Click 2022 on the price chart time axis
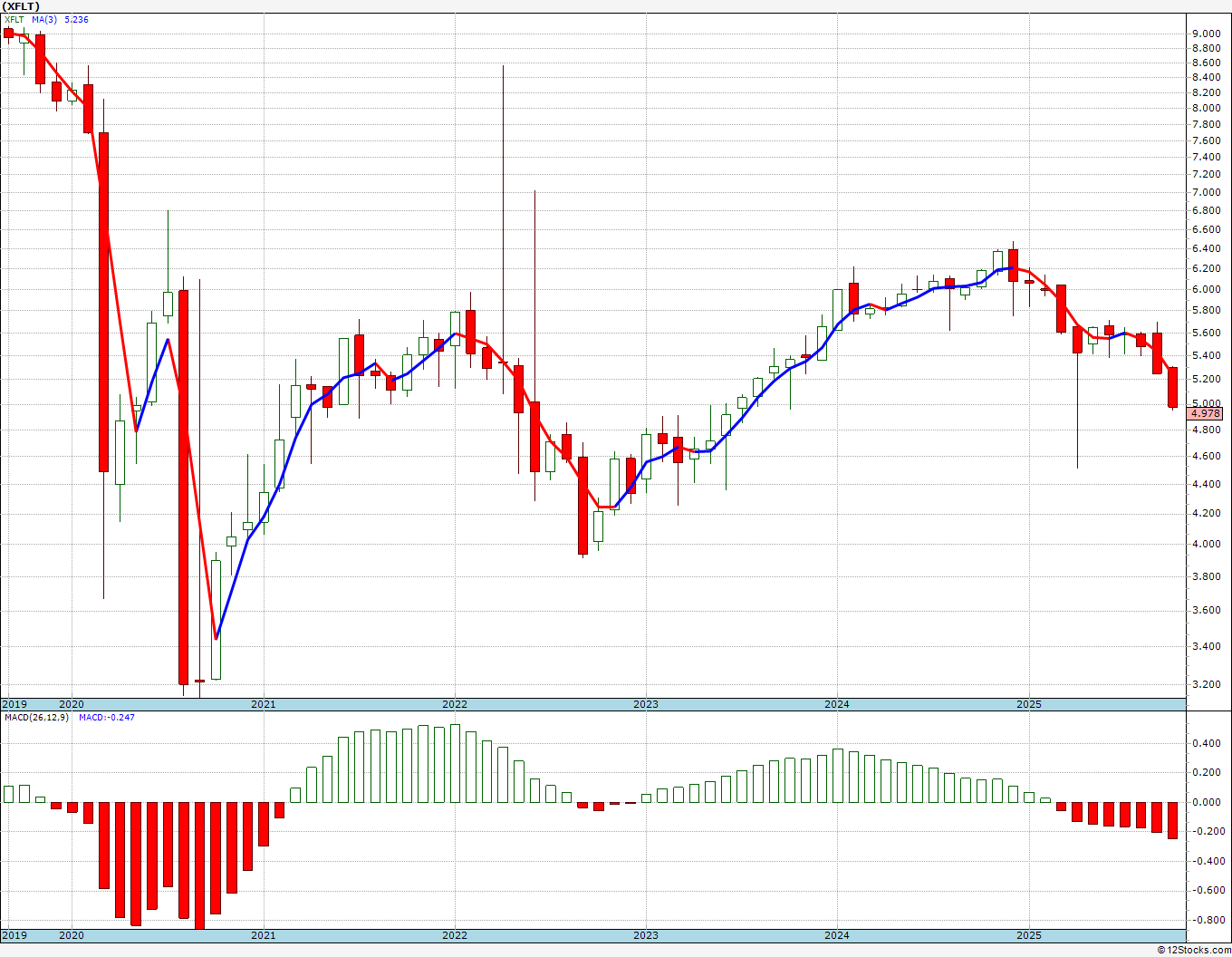1232x957 pixels. (x=455, y=704)
